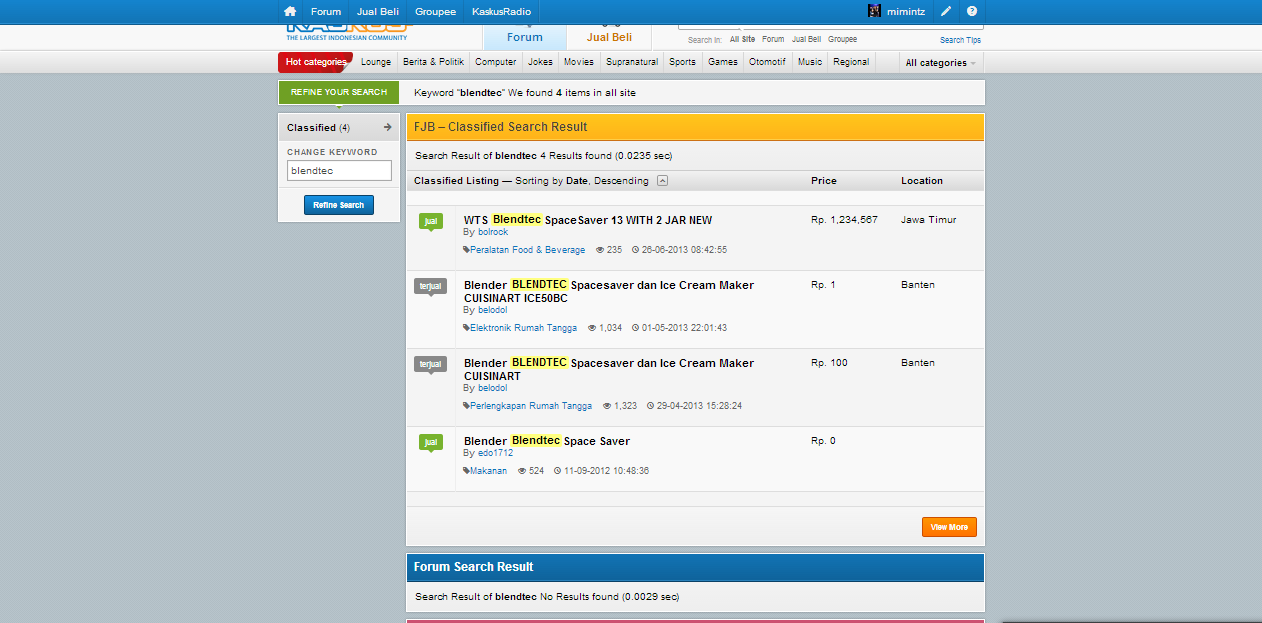Switch to the large Jual Beli tab
The height and width of the screenshot is (623, 1262).
(x=608, y=37)
